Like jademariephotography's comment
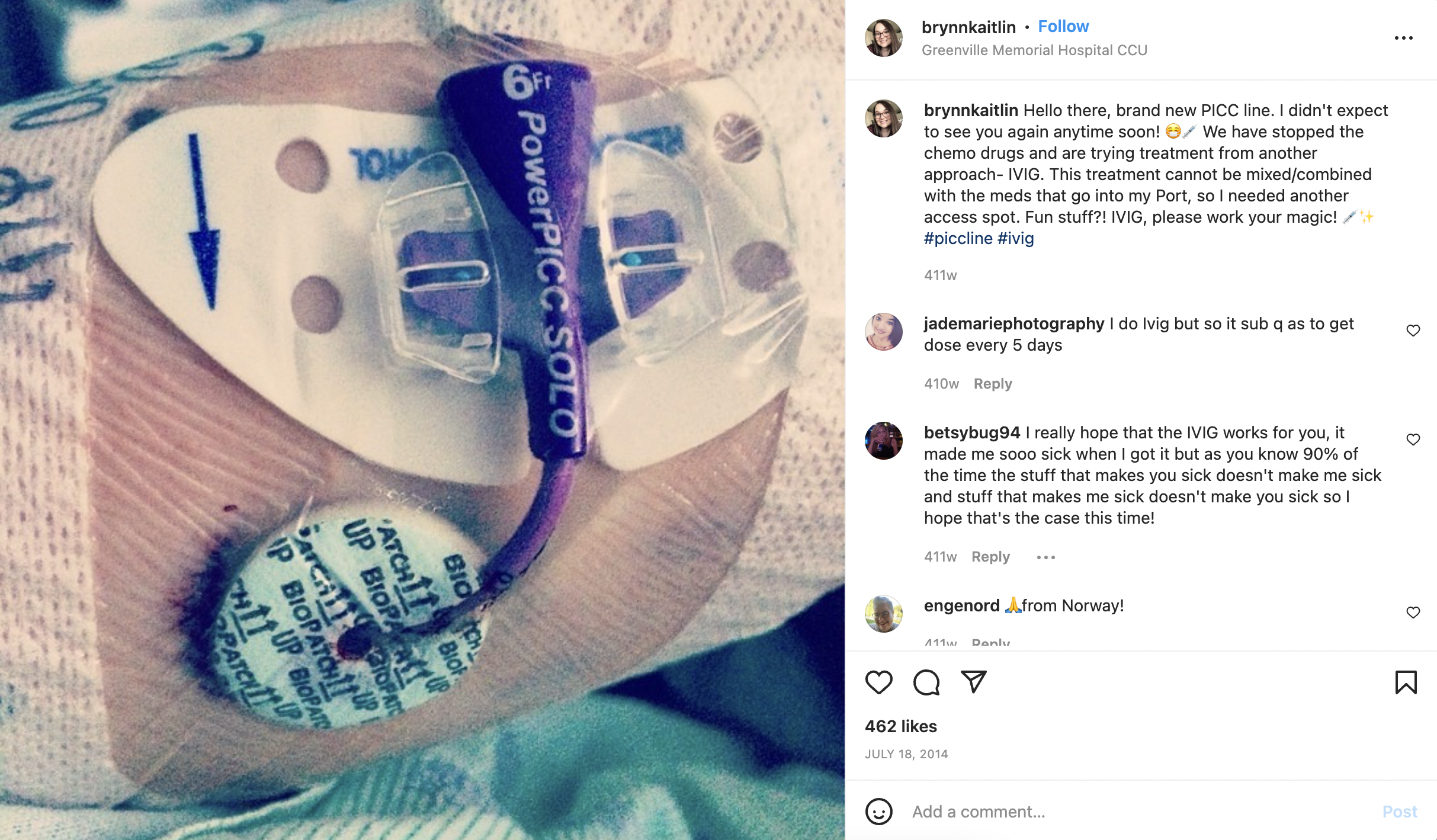 [1413, 331]
